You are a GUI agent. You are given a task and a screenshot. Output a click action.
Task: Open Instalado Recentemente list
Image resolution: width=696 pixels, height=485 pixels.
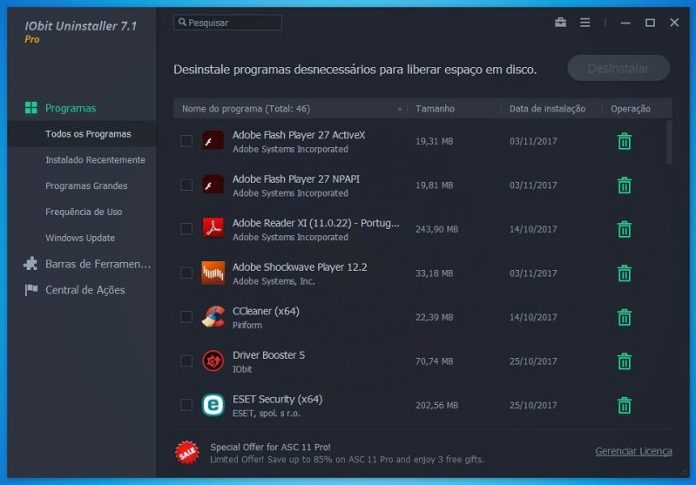tap(95, 160)
